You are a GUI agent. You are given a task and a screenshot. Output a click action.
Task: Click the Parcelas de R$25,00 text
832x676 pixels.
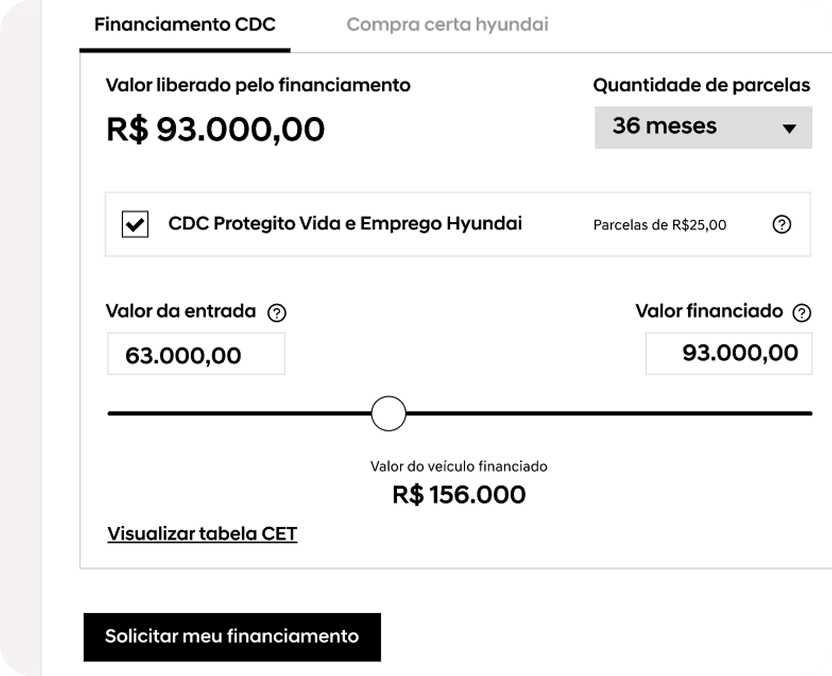click(x=660, y=225)
